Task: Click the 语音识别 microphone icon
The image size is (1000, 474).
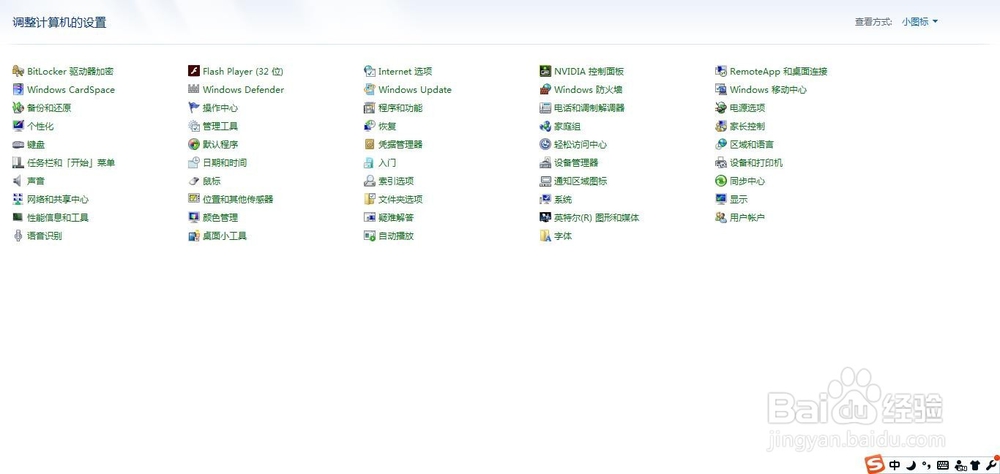Action: coord(18,236)
